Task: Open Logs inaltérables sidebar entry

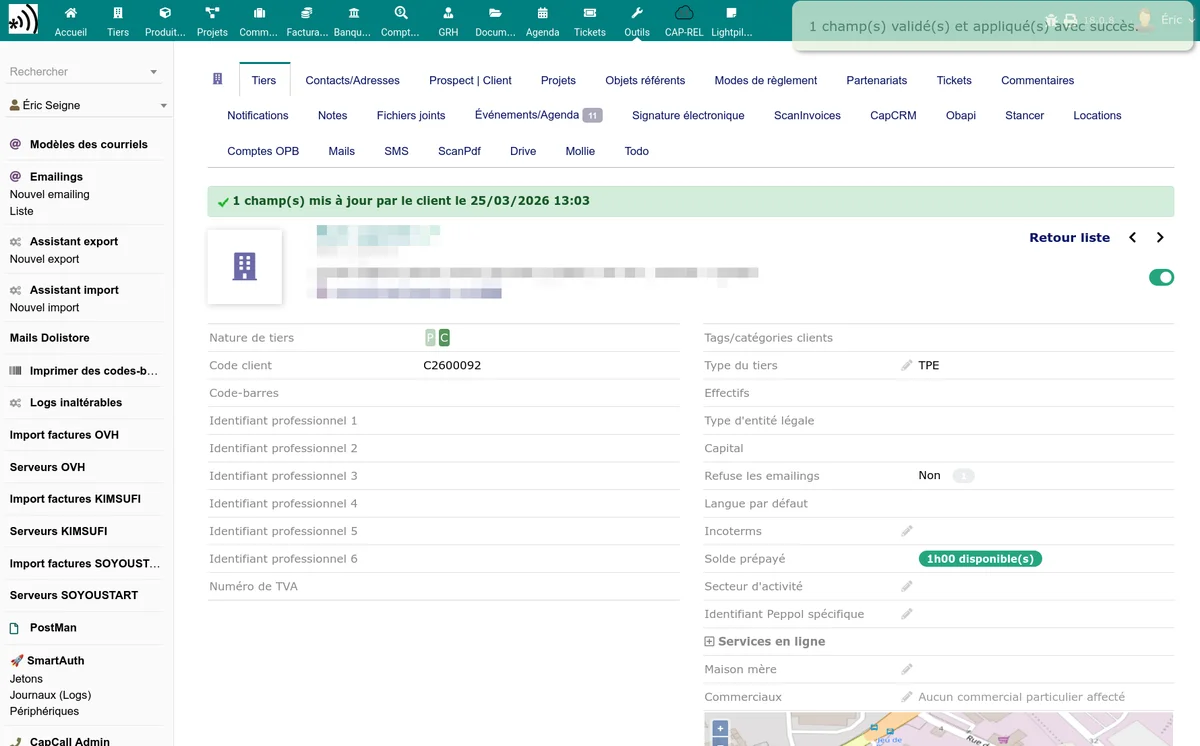Action: click(x=76, y=403)
